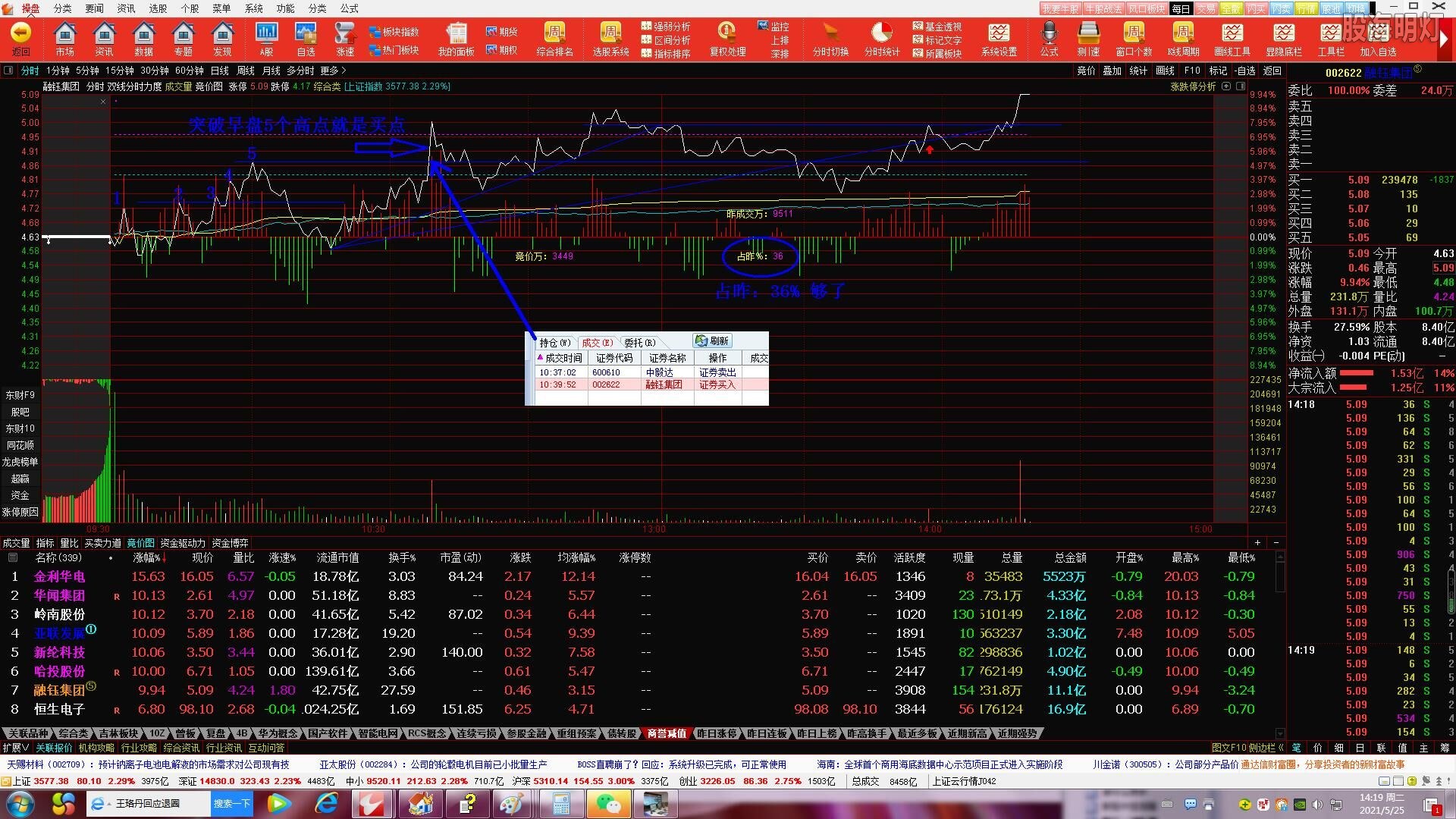Select the 商誉减值 sector tab
The width and height of the screenshot is (1456, 819).
click(x=667, y=733)
